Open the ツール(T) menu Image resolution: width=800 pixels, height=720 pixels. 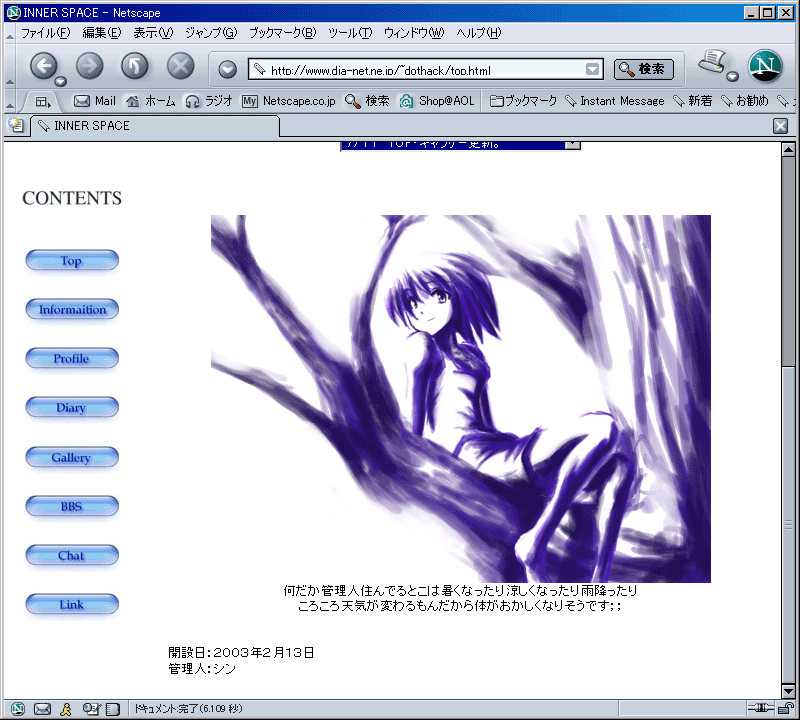click(x=350, y=33)
